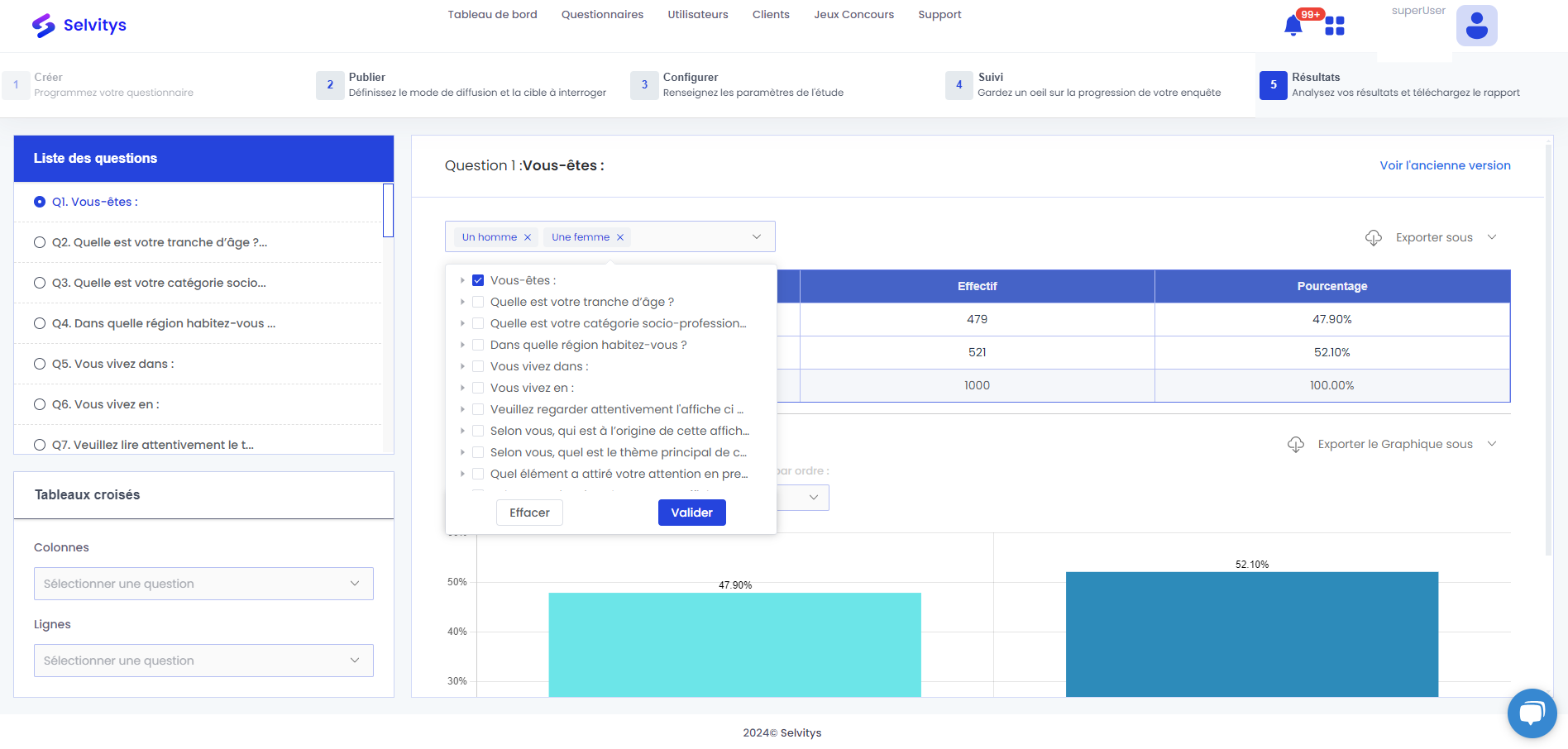Viewport: 1568px width, 749px height.
Task: Select Q3 catégorie socio radio button
Action: click(40, 283)
